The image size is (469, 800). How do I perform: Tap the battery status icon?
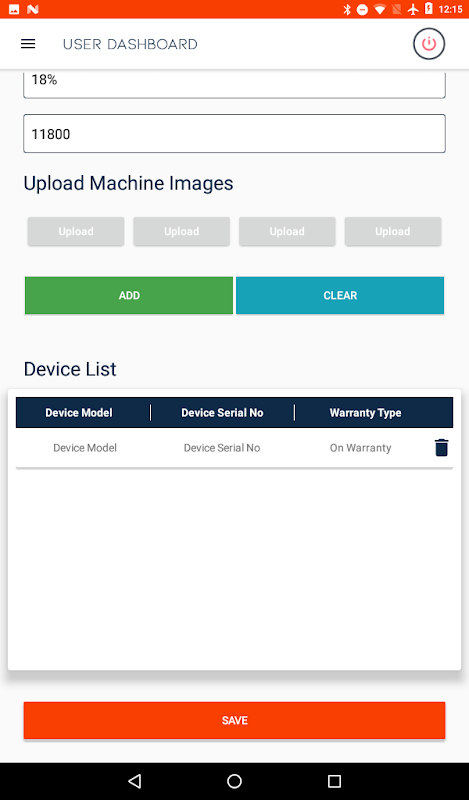point(429,9)
